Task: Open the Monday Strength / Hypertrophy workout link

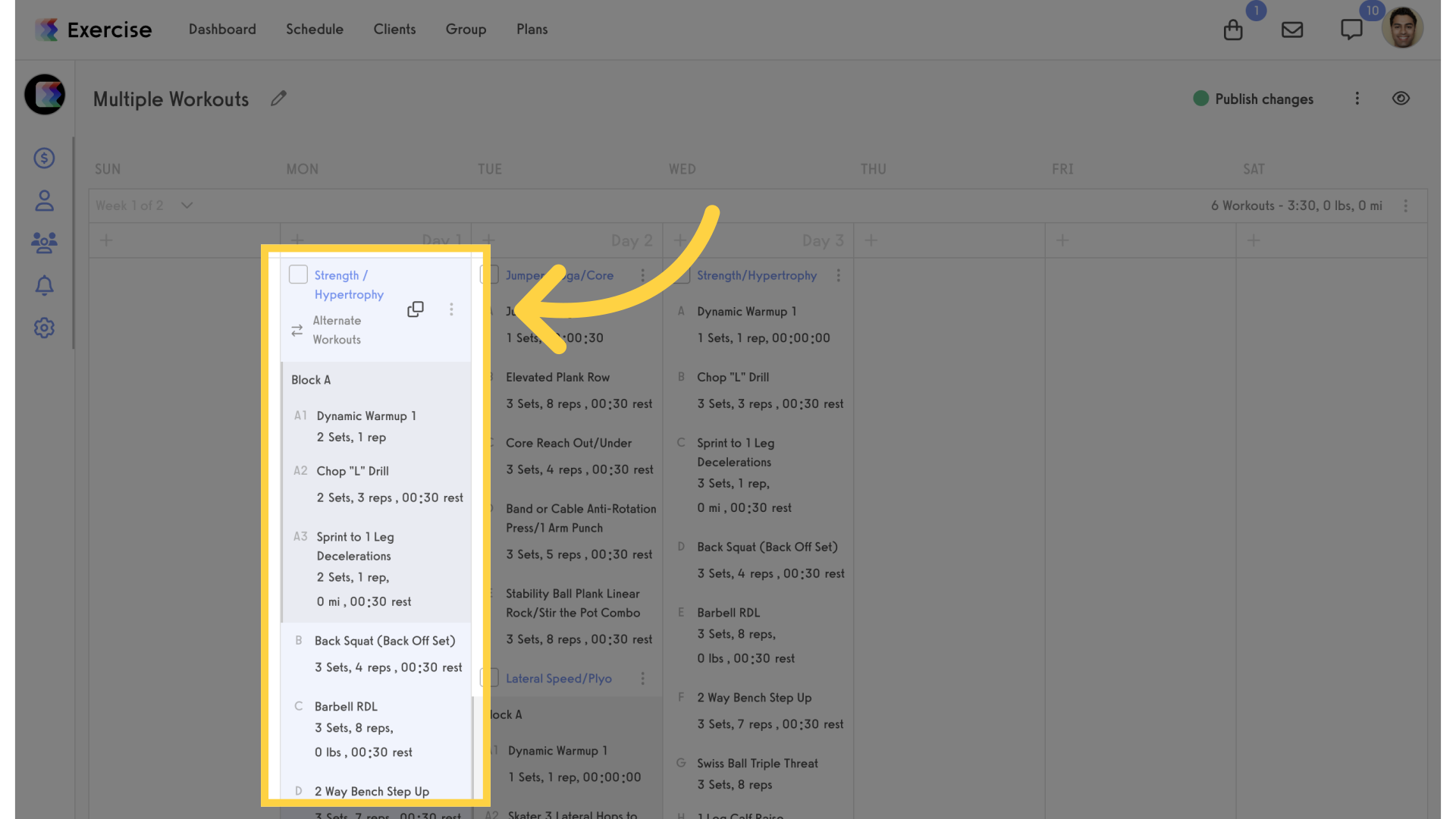Action: tap(349, 285)
